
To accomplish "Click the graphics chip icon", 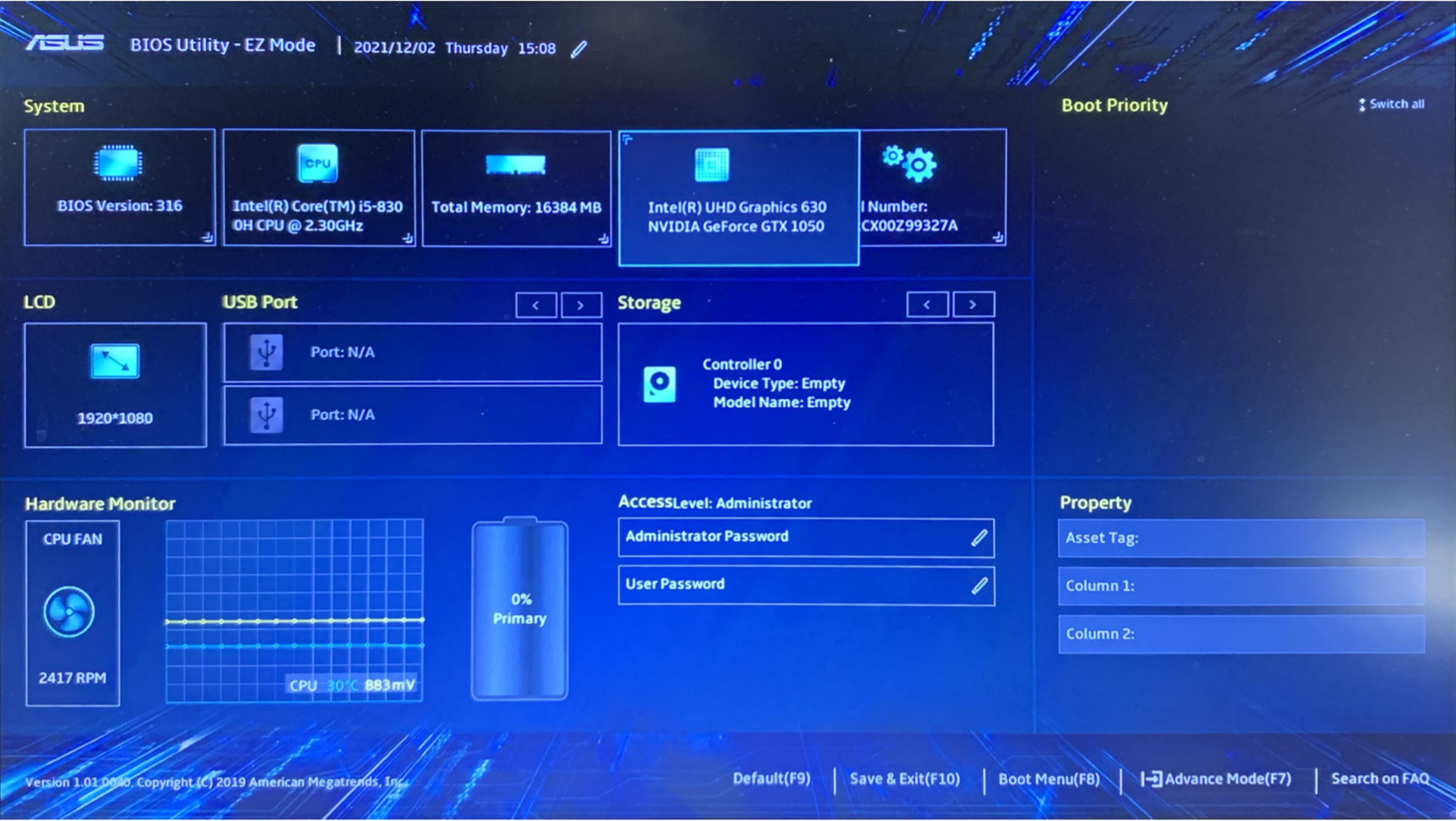I will [x=712, y=165].
